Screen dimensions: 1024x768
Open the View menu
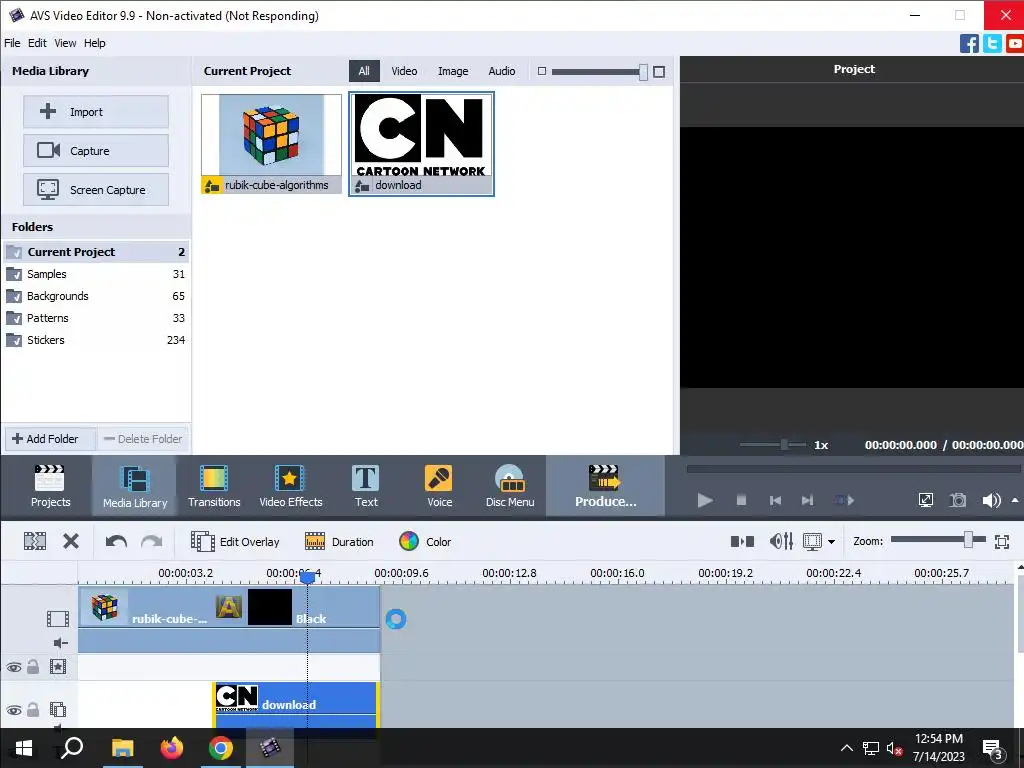pyautogui.click(x=65, y=43)
